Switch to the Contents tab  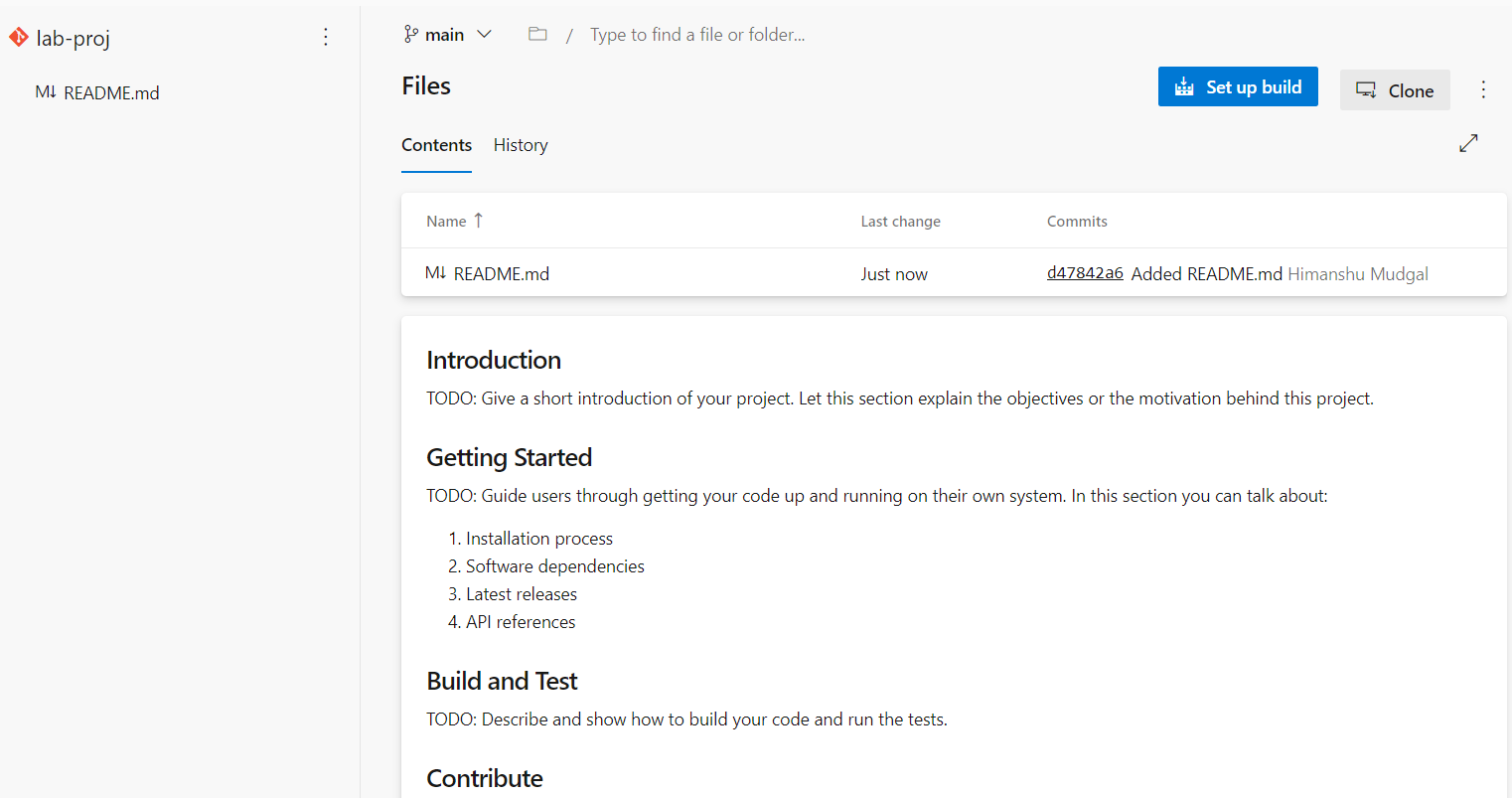coord(436,145)
